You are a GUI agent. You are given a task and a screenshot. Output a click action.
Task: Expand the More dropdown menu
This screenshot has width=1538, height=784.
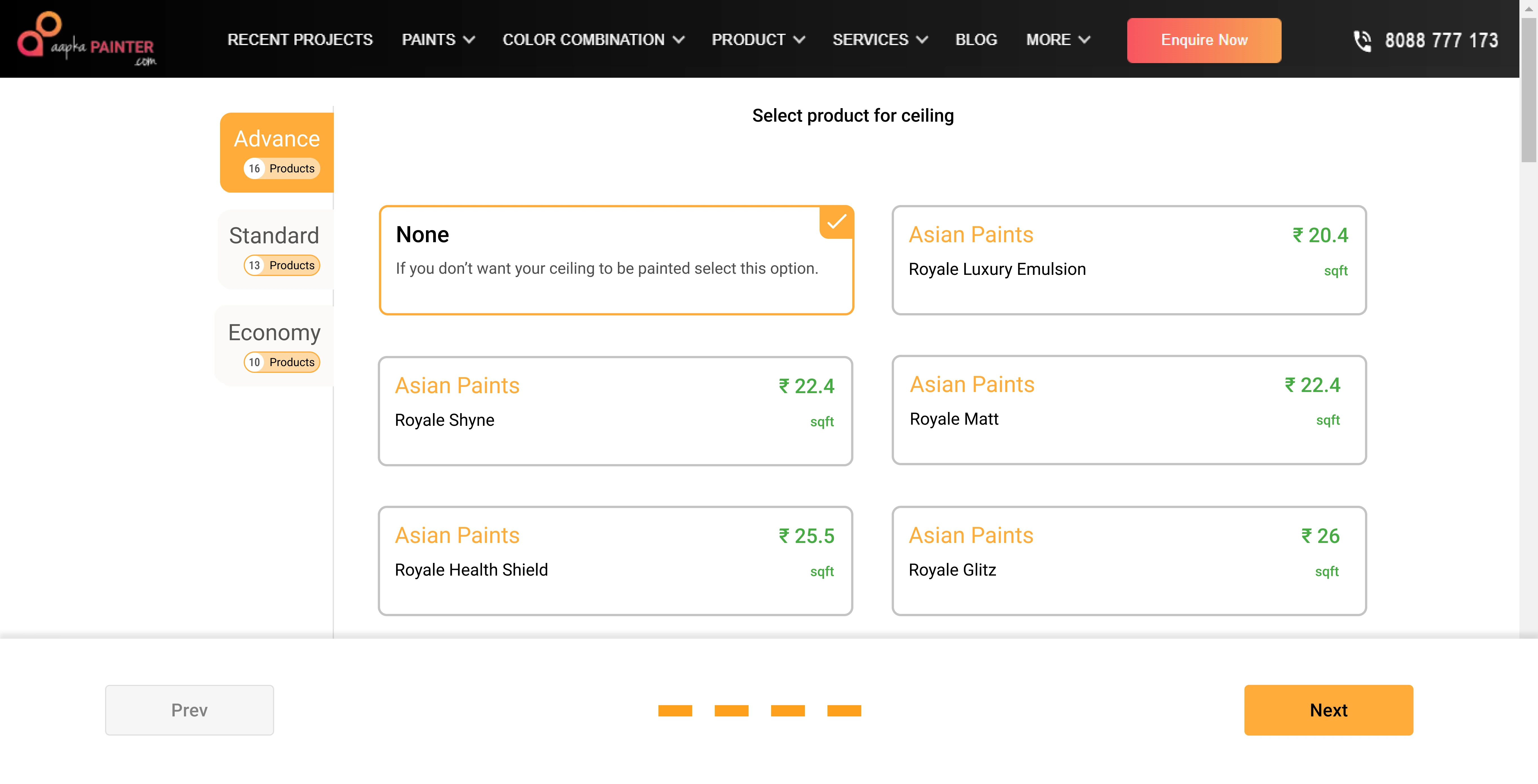click(1058, 40)
